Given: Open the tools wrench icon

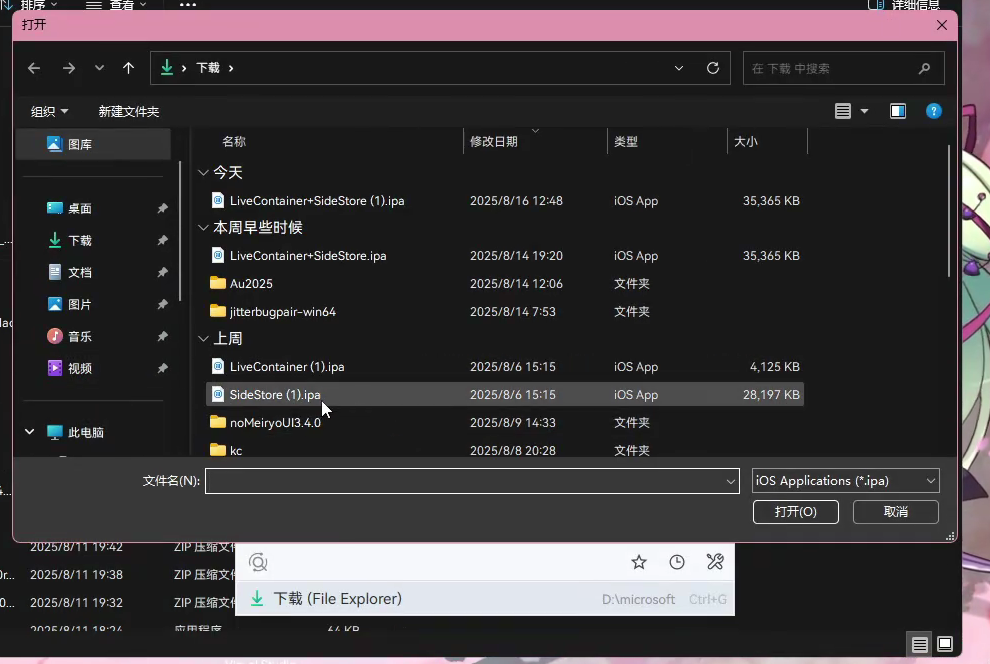Looking at the screenshot, I should pos(715,562).
